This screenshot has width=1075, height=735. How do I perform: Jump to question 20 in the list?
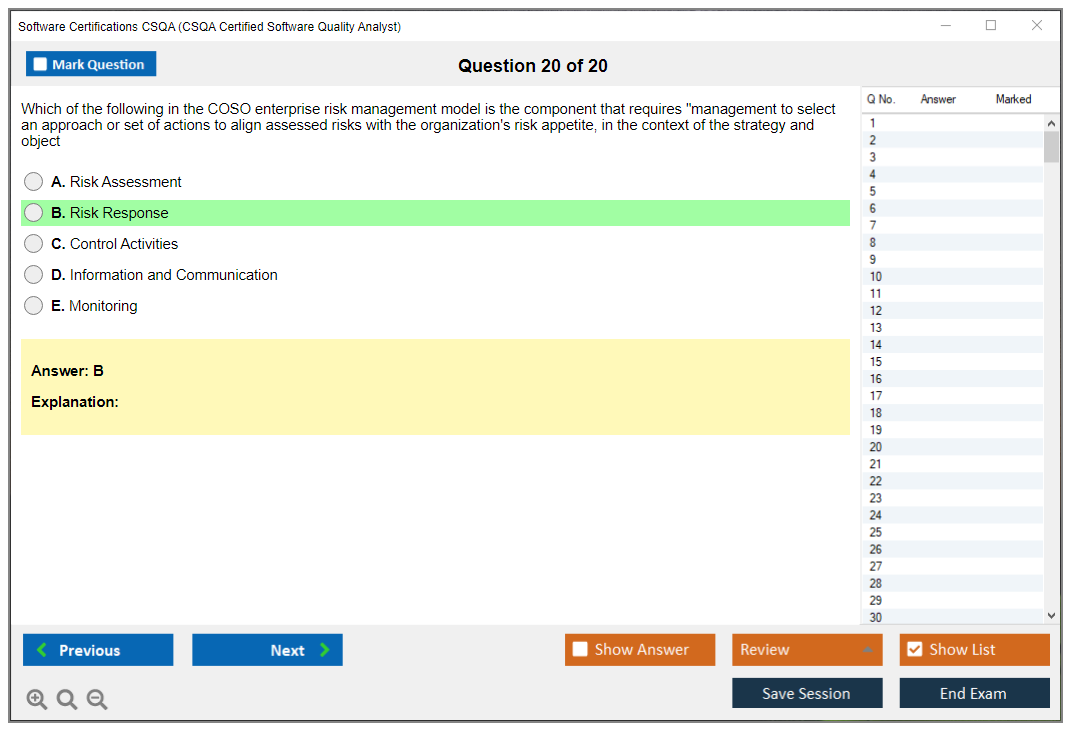(x=876, y=447)
